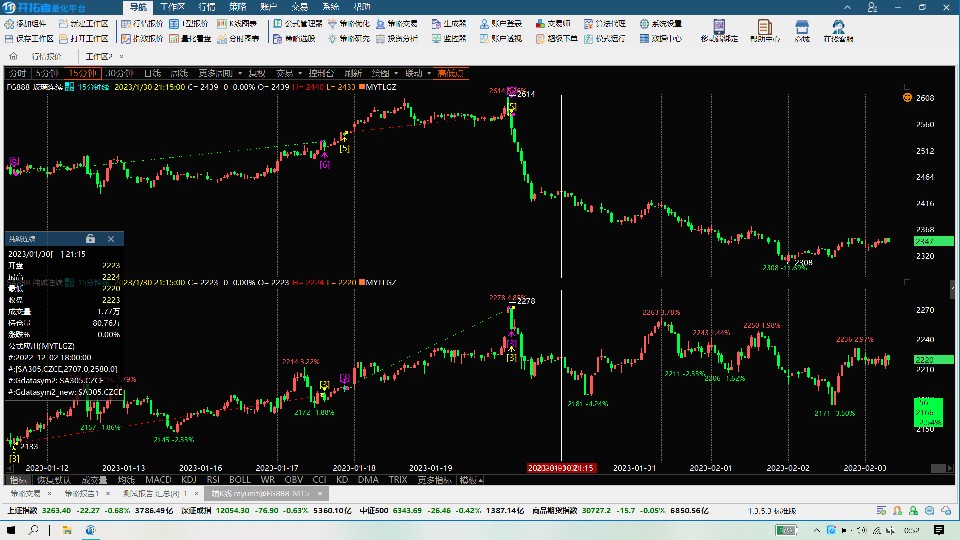Open the 系统设置 gear icon
Screen dimensions: 960x540
point(644,24)
